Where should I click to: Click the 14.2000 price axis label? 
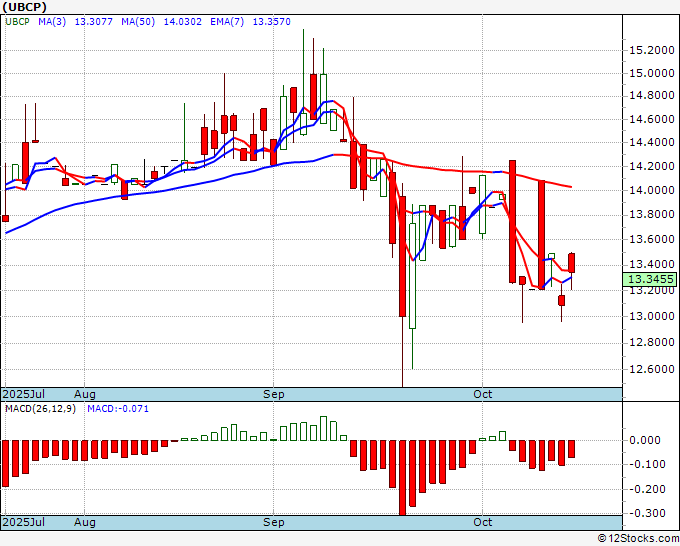(x=652, y=166)
